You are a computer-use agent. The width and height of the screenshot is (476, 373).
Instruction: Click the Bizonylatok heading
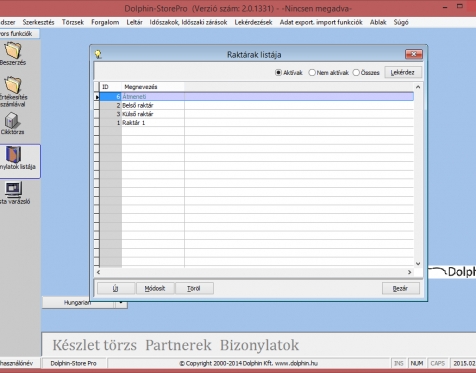click(259, 345)
